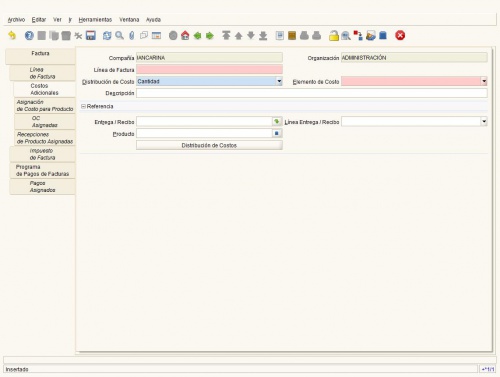The width and height of the screenshot is (500, 377).
Task: Click the pink Línea de Factura field
Action: point(209,70)
